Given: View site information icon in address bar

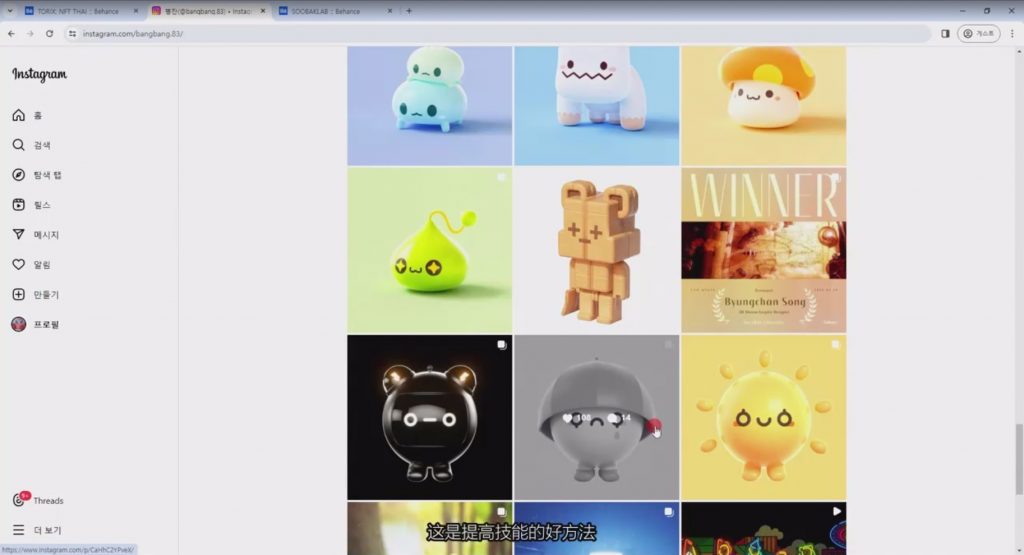Looking at the screenshot, I should coord(72,33).
